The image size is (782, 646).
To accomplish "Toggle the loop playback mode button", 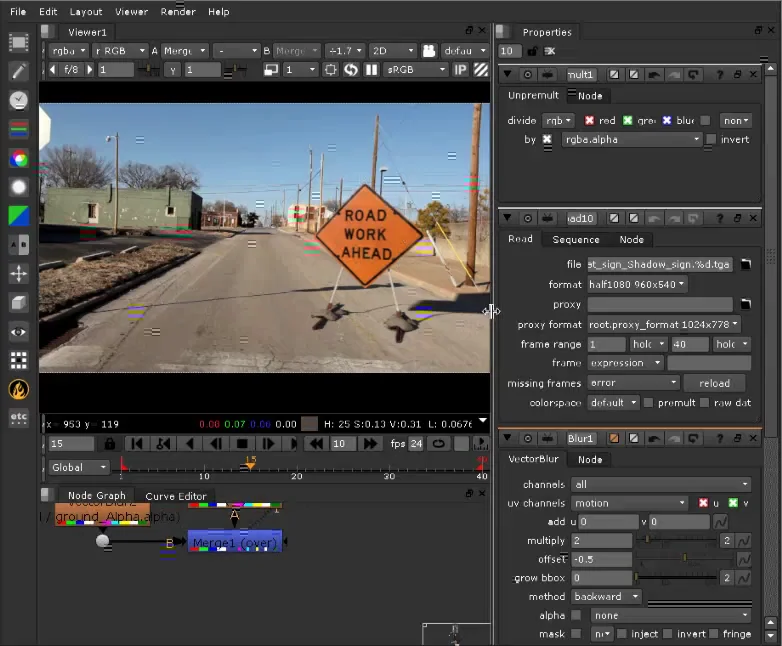I will 438,443.
